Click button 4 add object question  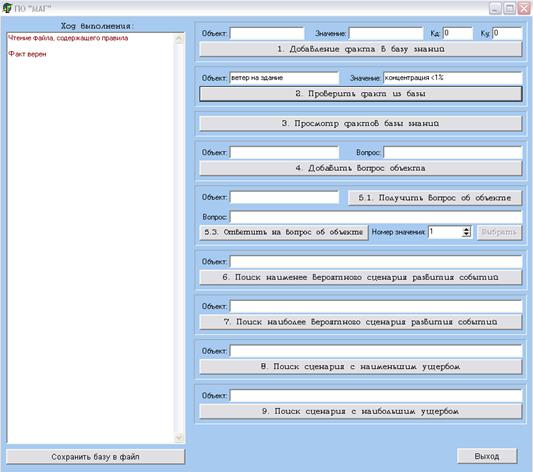pos(360,168)
